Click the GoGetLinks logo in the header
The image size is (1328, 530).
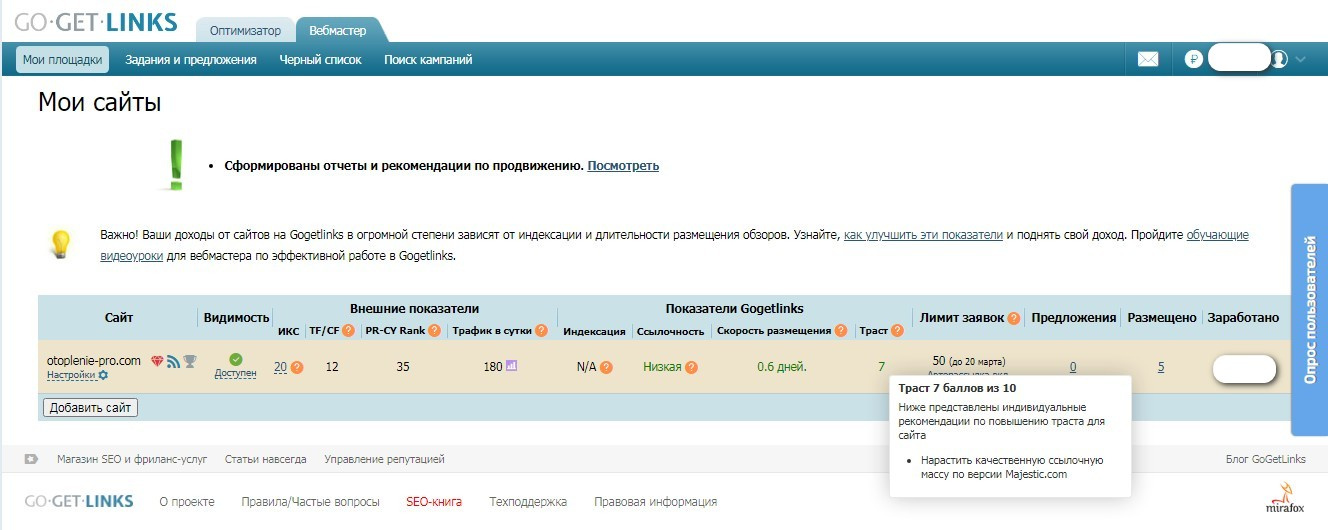[x=96, y=21]
